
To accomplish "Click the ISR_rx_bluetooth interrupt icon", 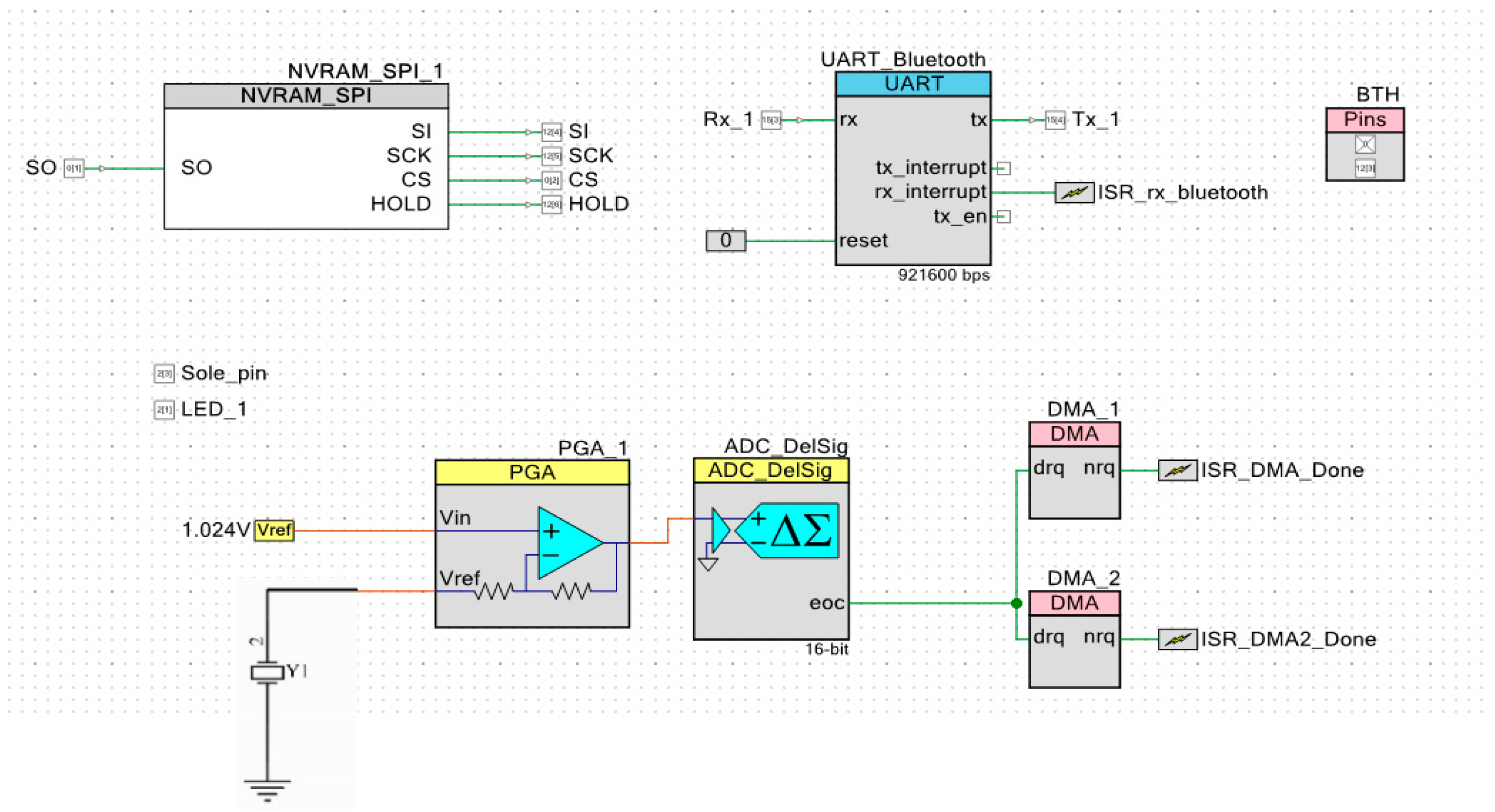I will tap(1074, 192).
